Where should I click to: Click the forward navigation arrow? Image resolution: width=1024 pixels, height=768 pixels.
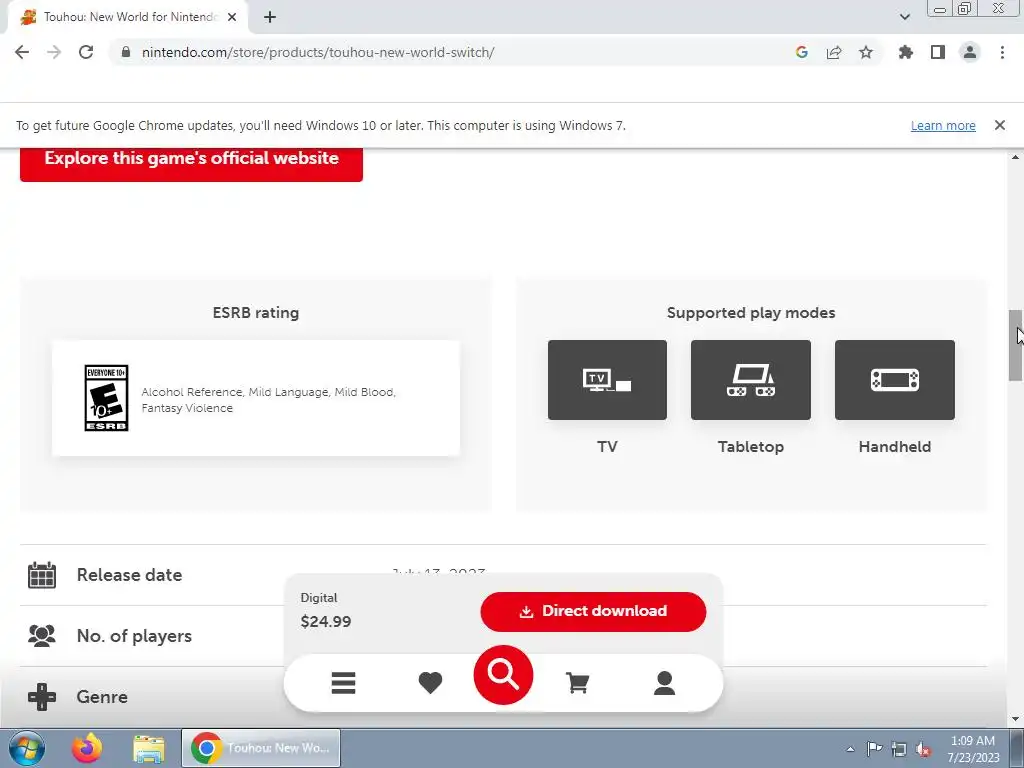pos(54,52)
